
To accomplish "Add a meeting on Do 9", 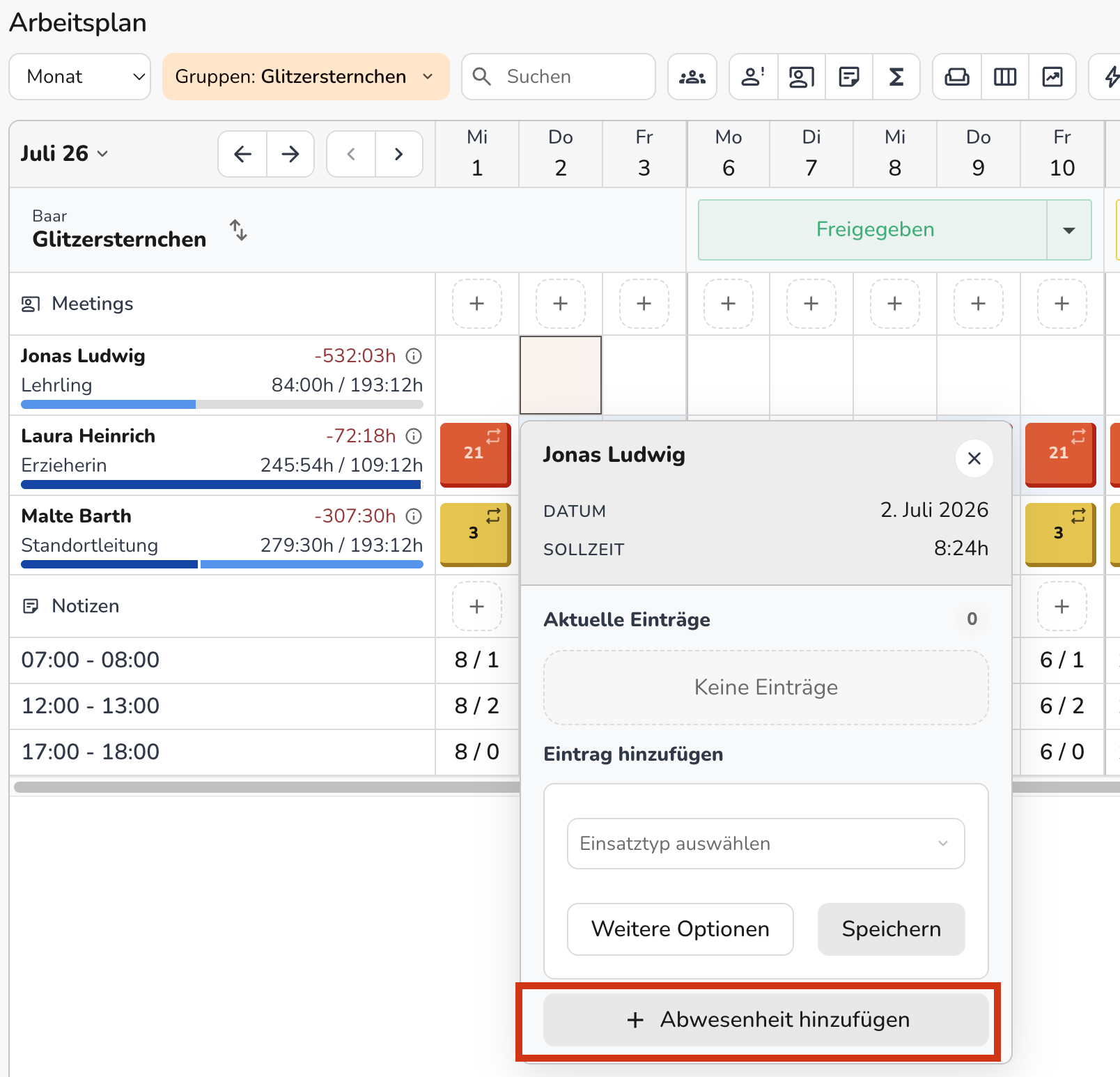I will tap(979, 304).
